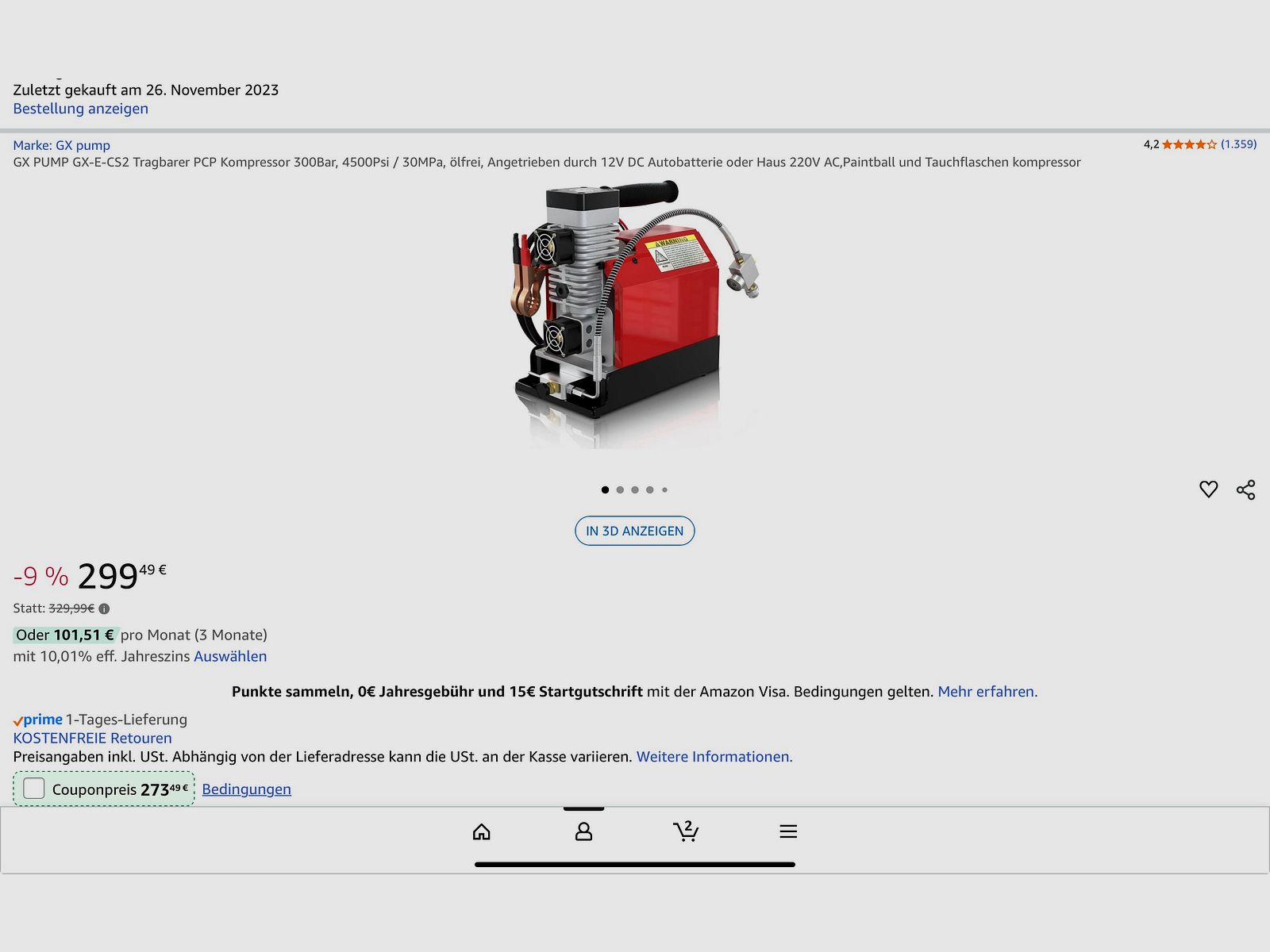Viewport: 1270px width, 952px height.
Task: Open shopping cart with 2 items
Action: point(686,831)
